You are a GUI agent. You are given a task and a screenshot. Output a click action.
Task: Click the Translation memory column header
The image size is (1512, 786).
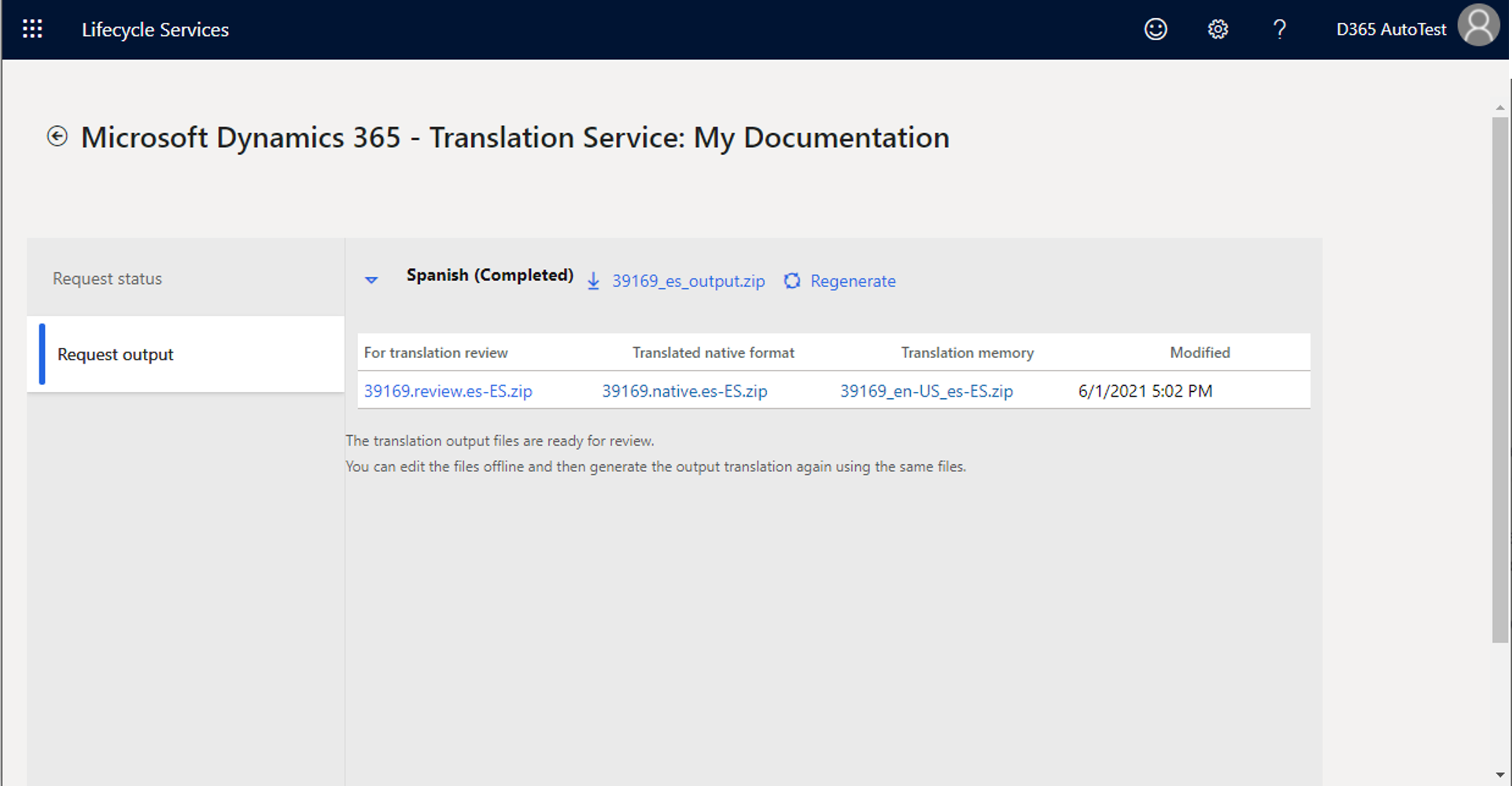pos(968,352)
